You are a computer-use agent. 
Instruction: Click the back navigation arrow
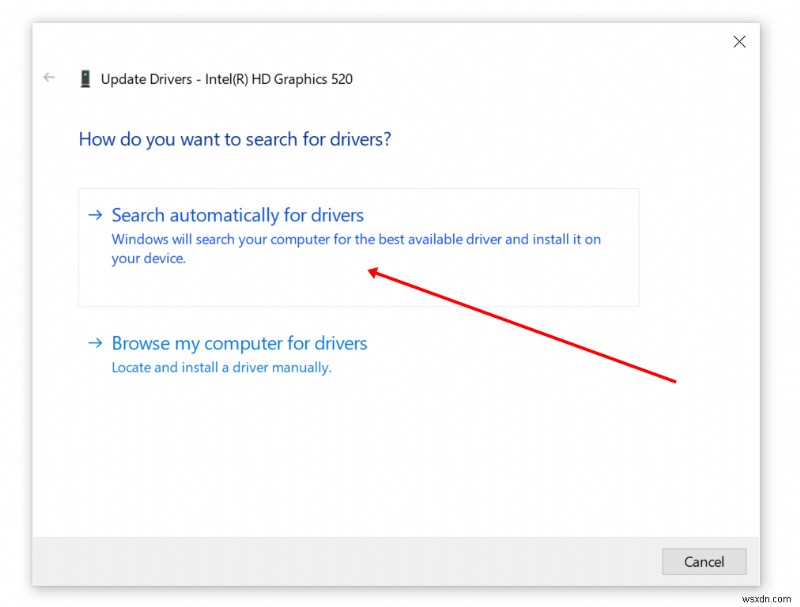(x=48, y=77)
